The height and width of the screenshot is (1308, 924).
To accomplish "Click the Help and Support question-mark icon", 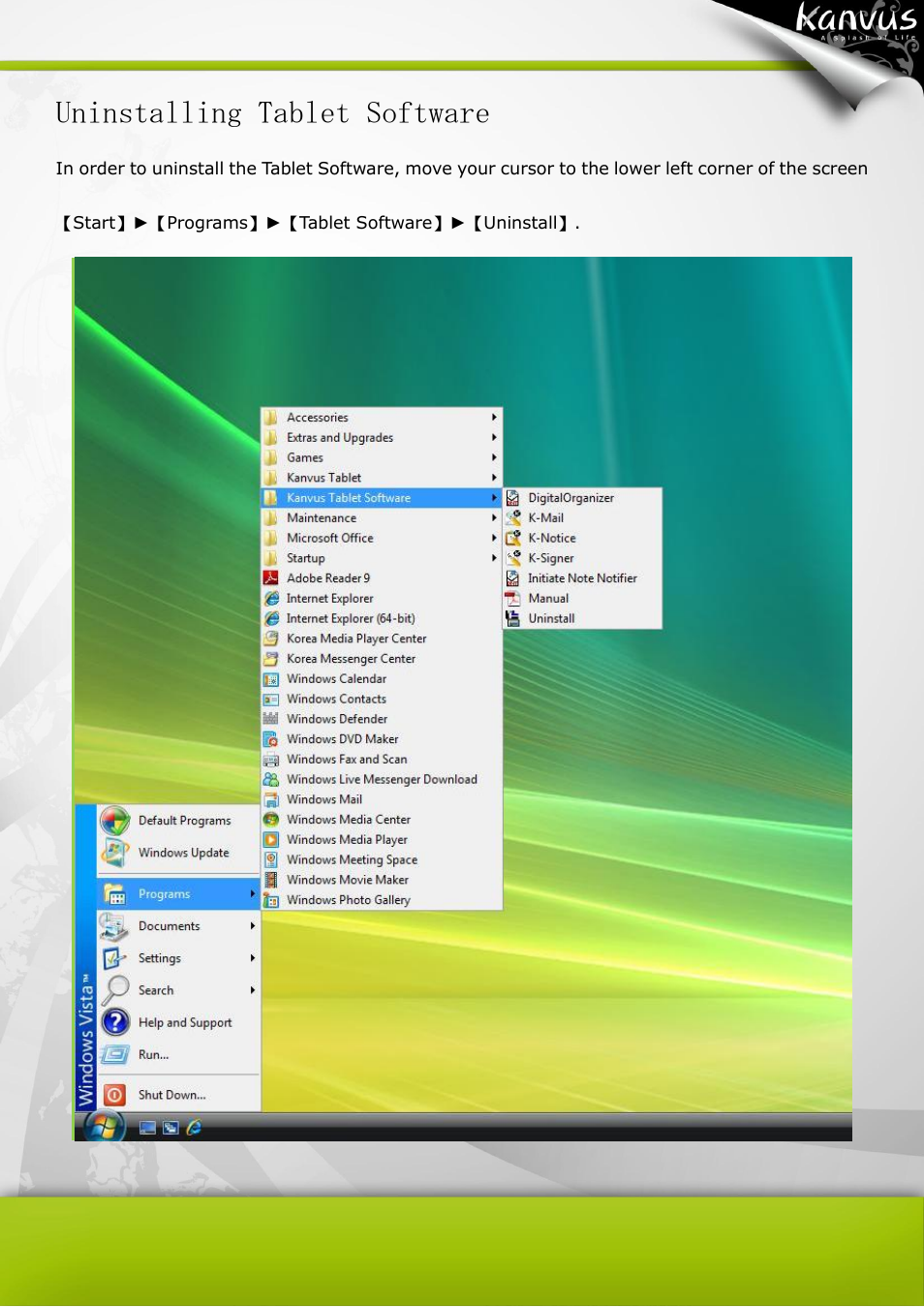I will coord(115,1022).
